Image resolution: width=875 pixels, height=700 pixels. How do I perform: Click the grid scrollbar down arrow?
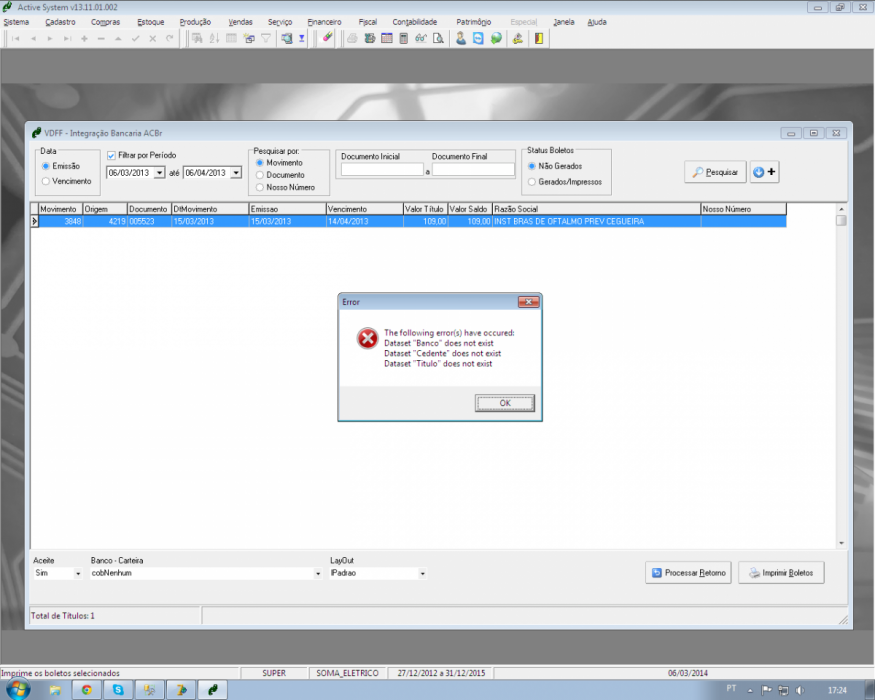pos(841,543)
